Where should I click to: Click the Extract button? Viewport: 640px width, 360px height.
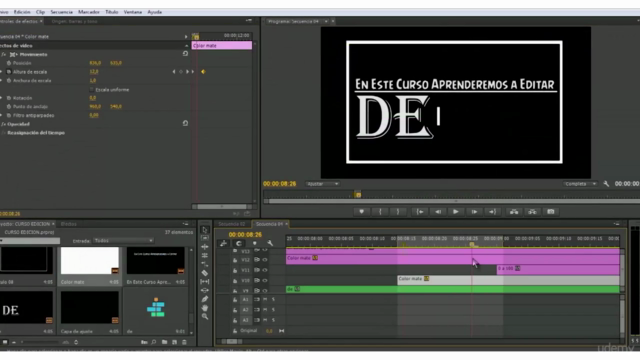(x=532, y=211)
